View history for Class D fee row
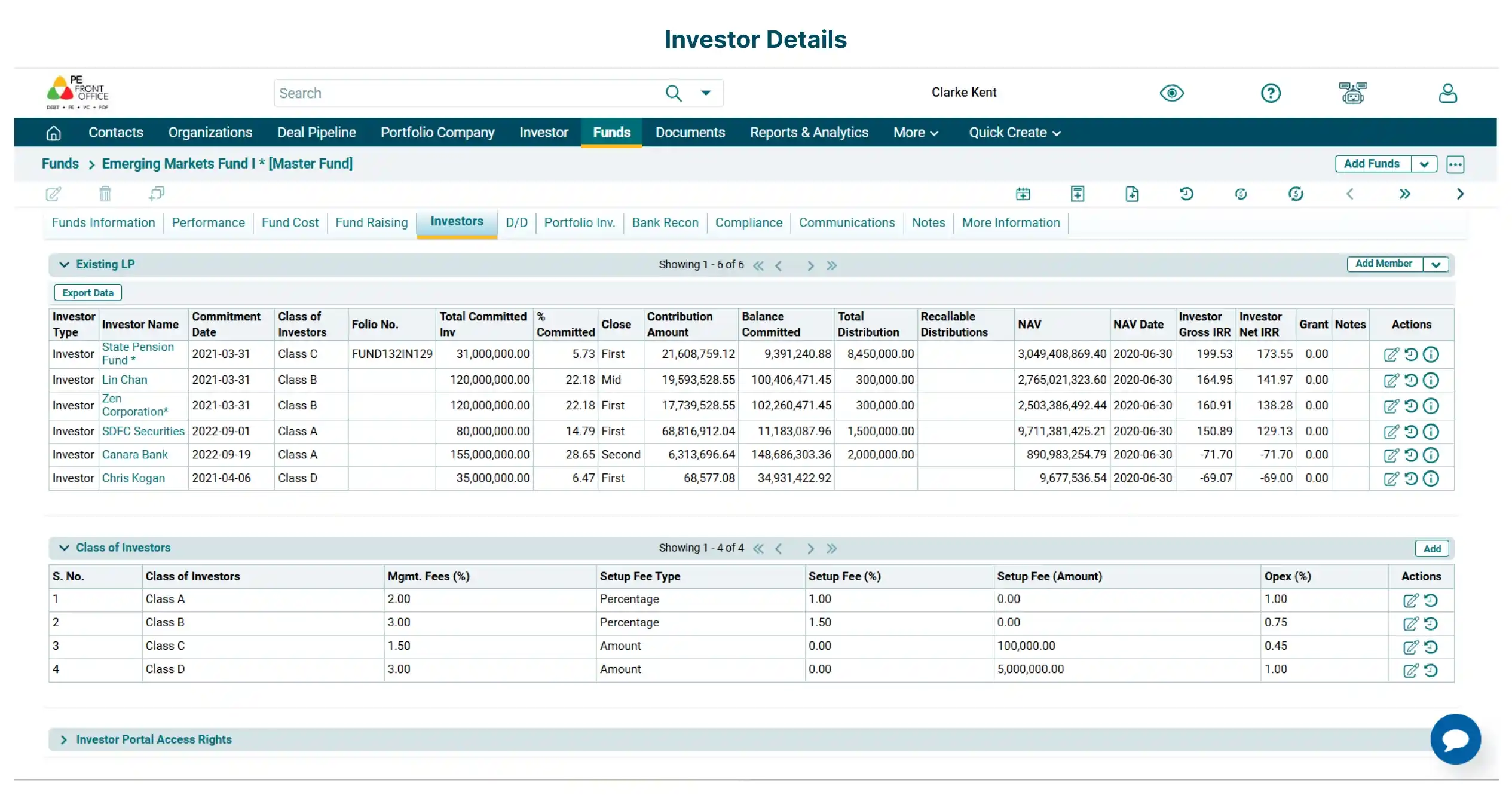1512x795 pixels. pyautogui.click(x=1431, y=670)
